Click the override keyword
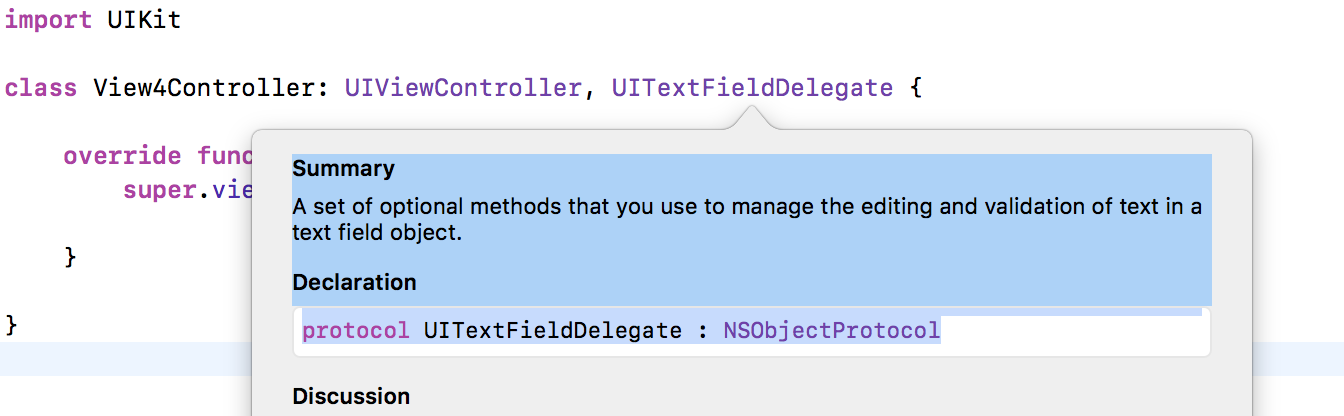 click(123, 157)
